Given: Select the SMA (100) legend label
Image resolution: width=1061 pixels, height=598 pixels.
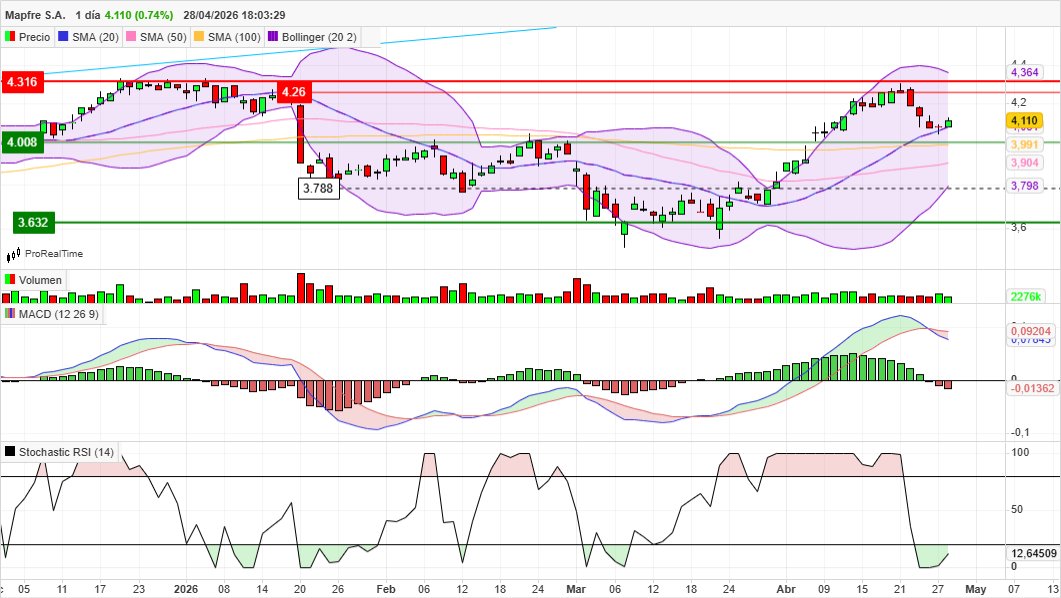Looking at the screenshot, I should (x=234, y=37).
